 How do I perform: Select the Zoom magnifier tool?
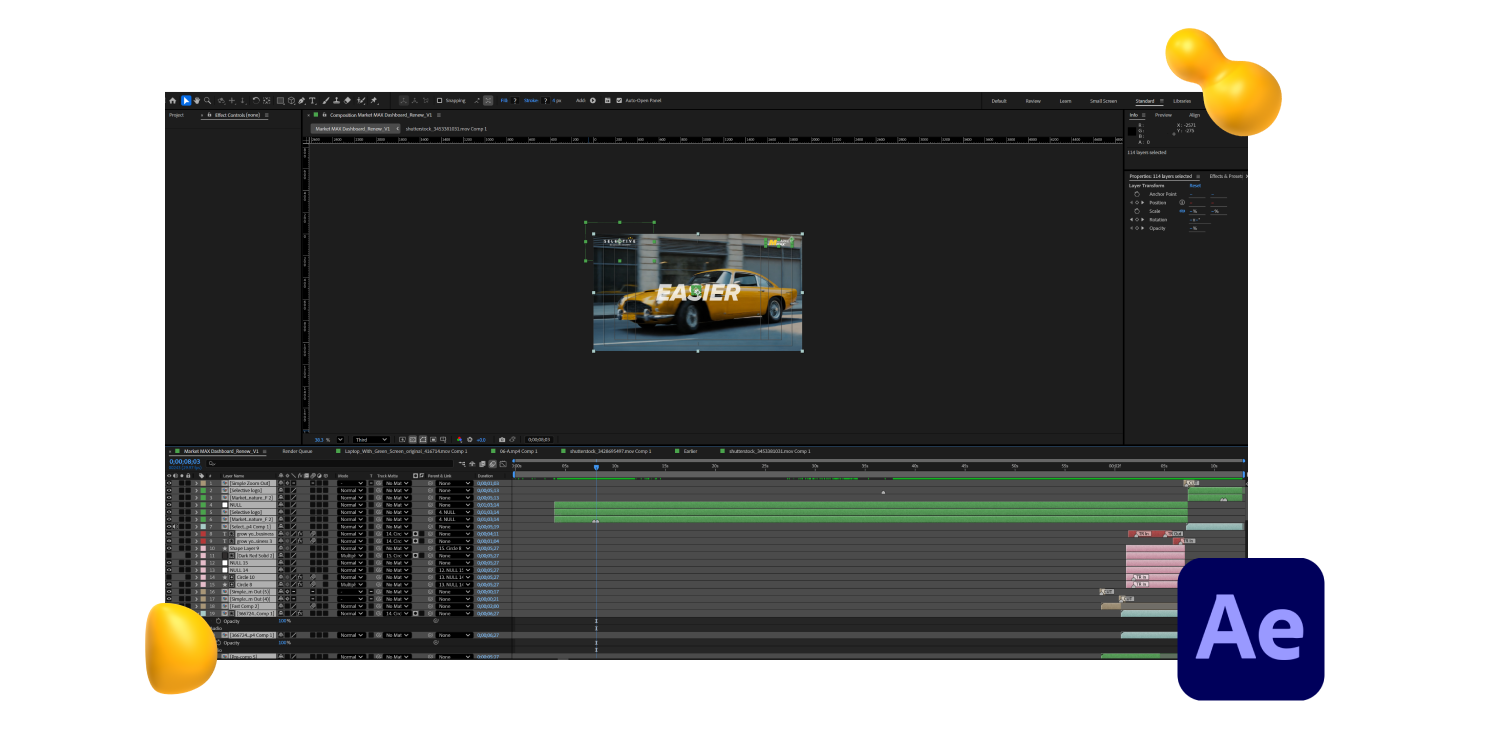(x=208, y=101)
